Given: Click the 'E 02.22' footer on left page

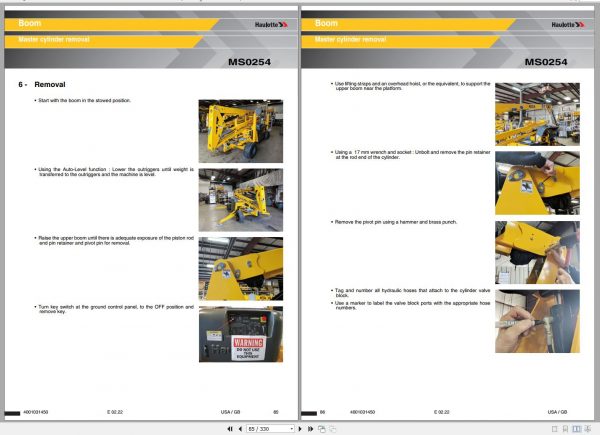Looking at the screenshot, I should 115,412.
